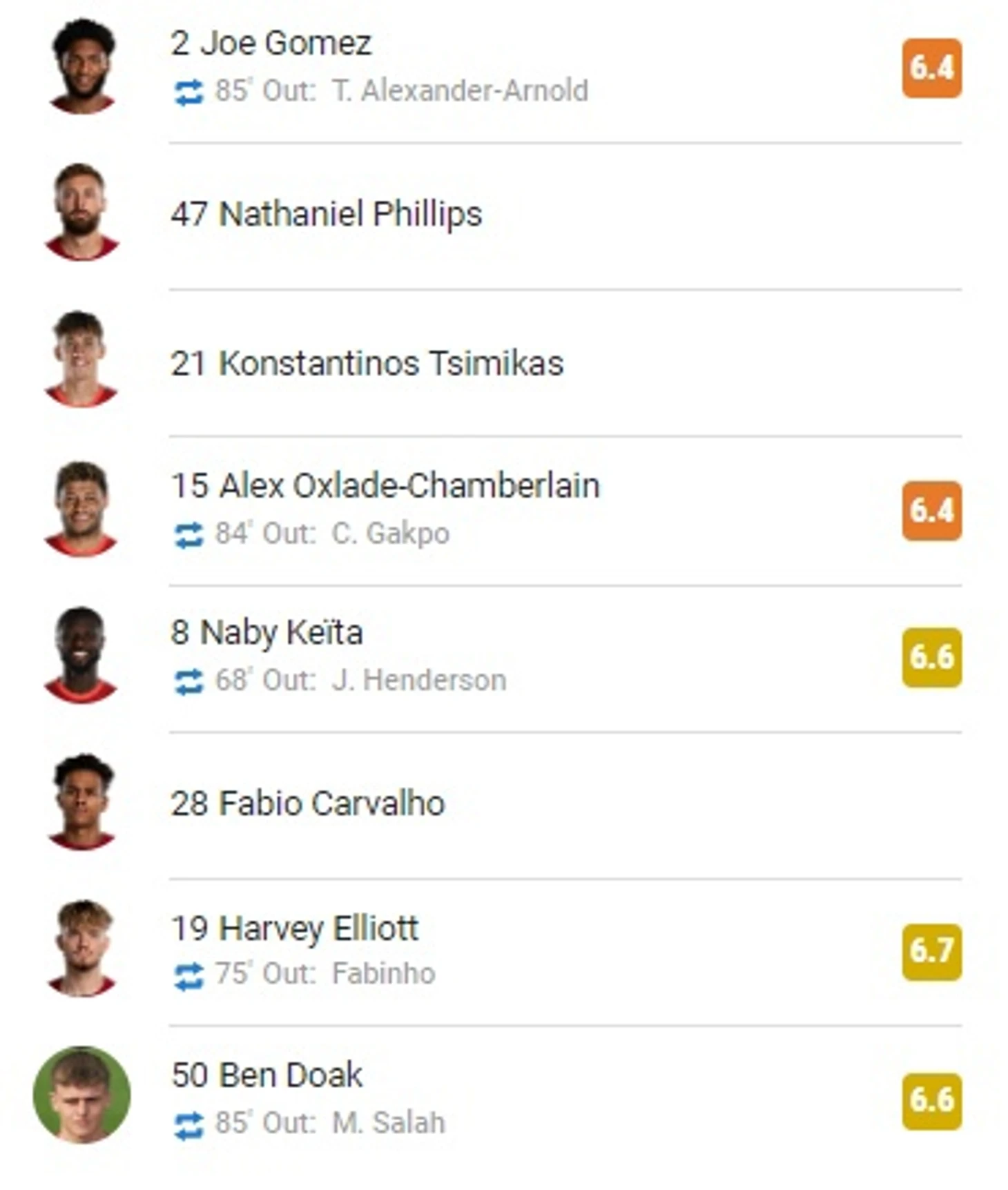Image resolution: width=1008 pixels, height=1190 pixels.
Task: Open the 2 Joe Gomez player link
Action: (x=271, y=43)
